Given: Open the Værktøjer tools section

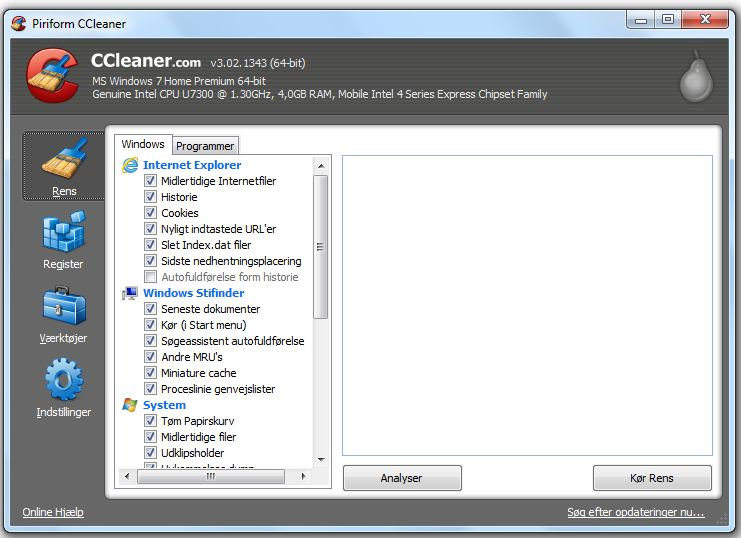Looking at the screenshot, I should [63, 315].
